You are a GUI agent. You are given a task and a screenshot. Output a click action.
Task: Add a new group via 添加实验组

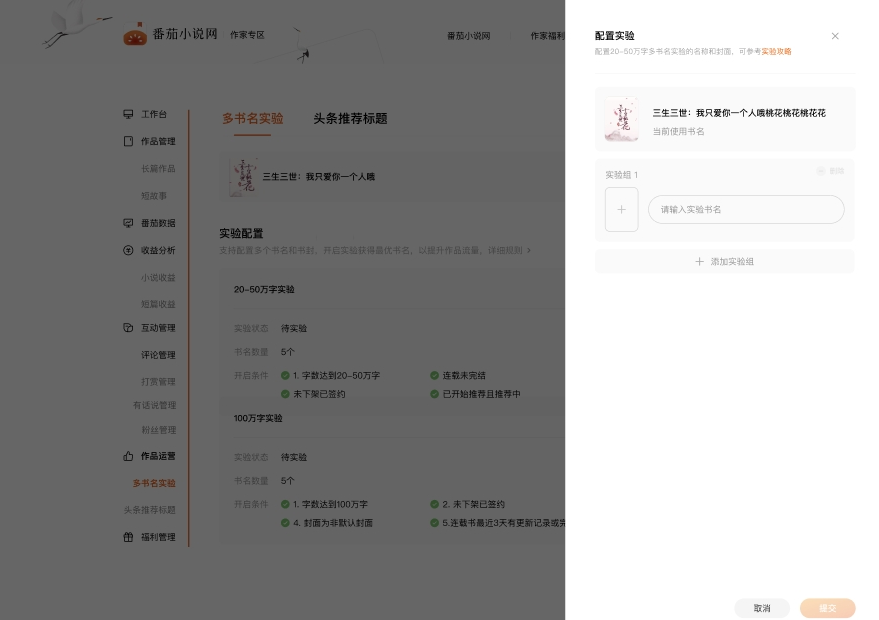(x=724, y=262)
